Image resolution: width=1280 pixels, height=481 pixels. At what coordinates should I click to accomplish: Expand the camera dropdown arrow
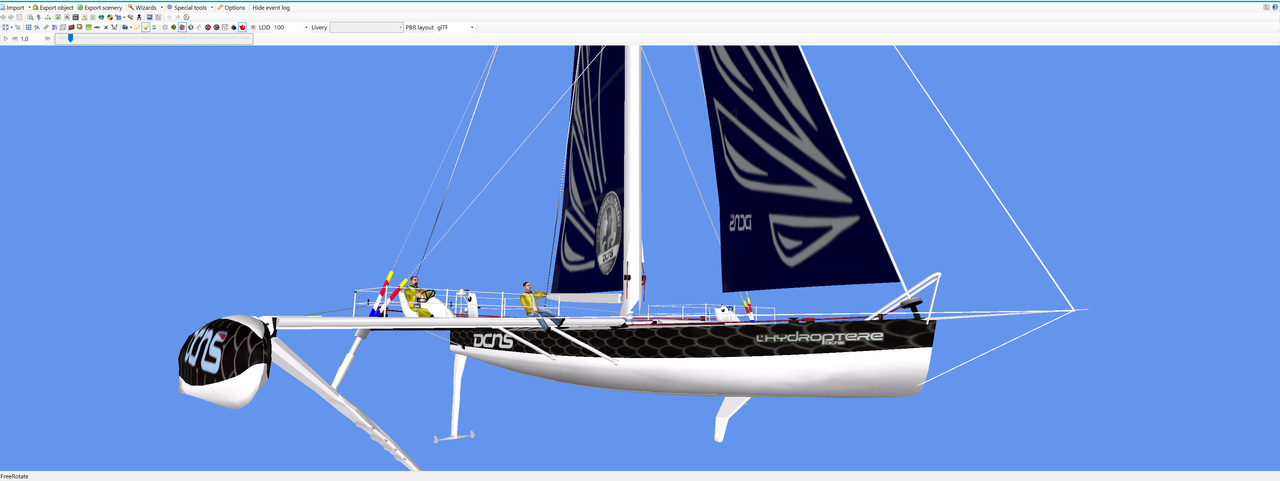[131, 27]
